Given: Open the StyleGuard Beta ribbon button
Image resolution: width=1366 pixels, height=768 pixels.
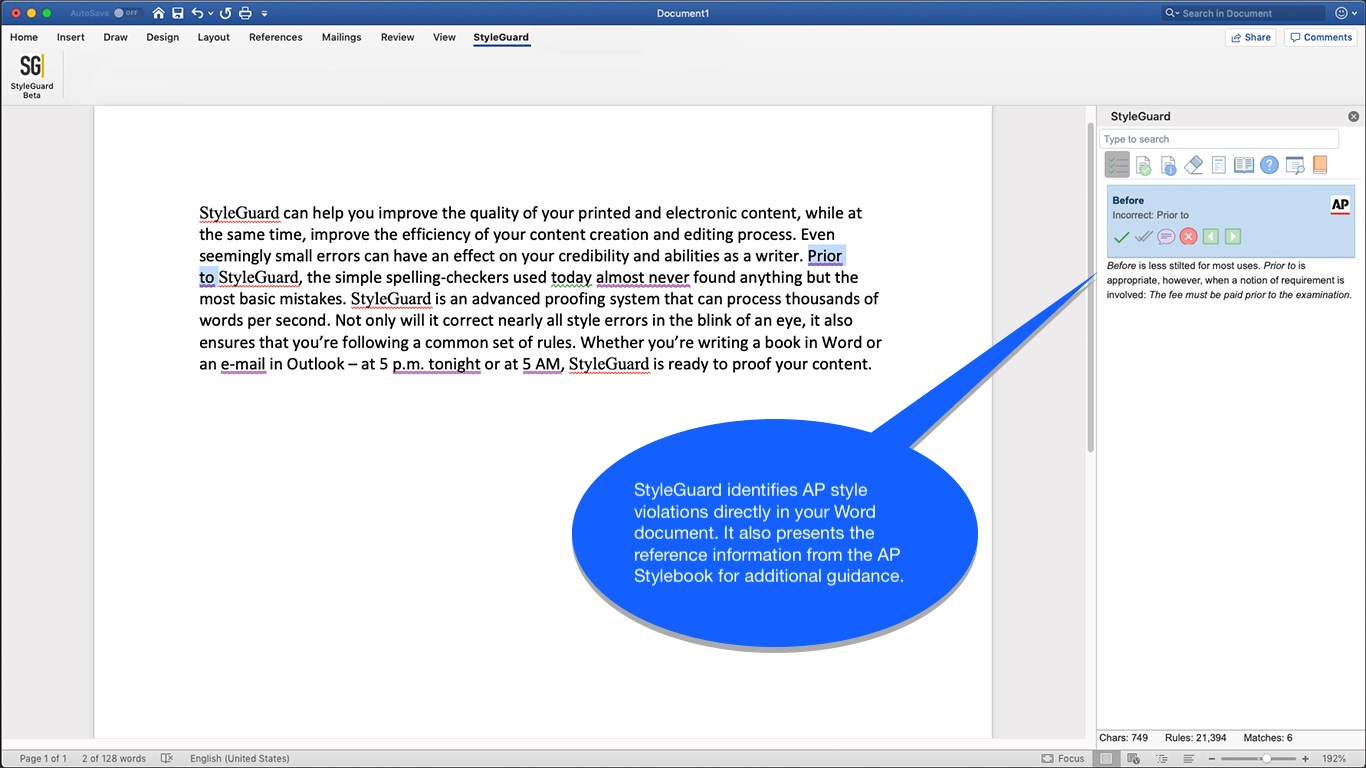Looking at the screenshot, I should [x=32, y=76].
